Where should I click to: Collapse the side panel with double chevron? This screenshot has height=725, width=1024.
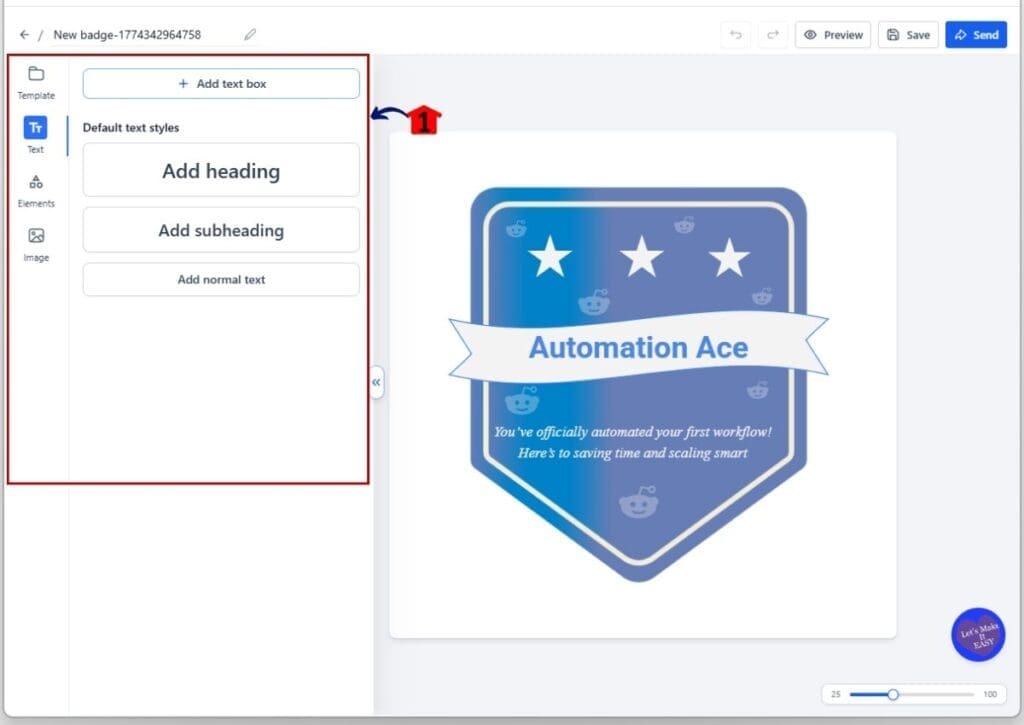376,382
